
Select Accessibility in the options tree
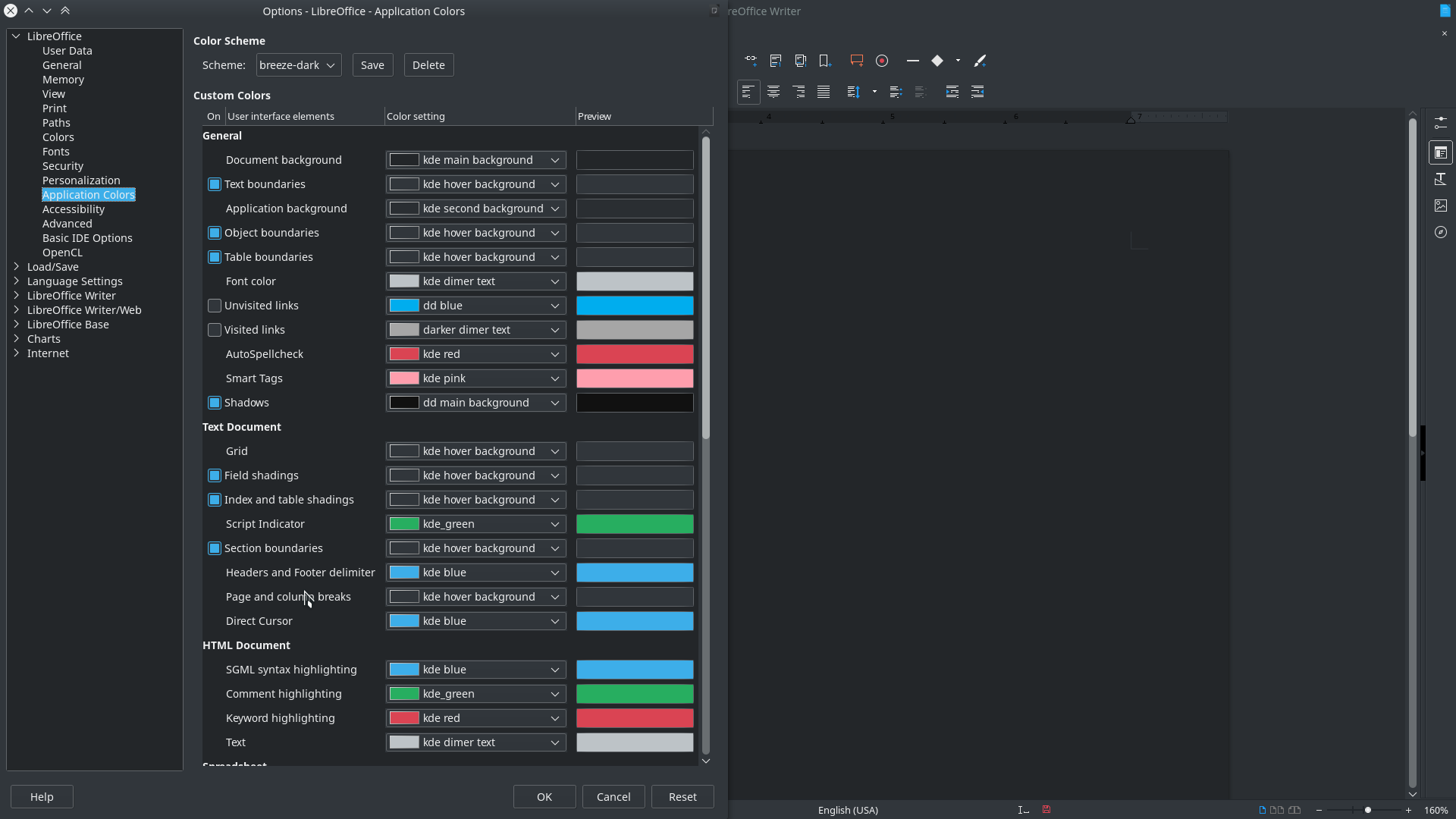[74, 209]
